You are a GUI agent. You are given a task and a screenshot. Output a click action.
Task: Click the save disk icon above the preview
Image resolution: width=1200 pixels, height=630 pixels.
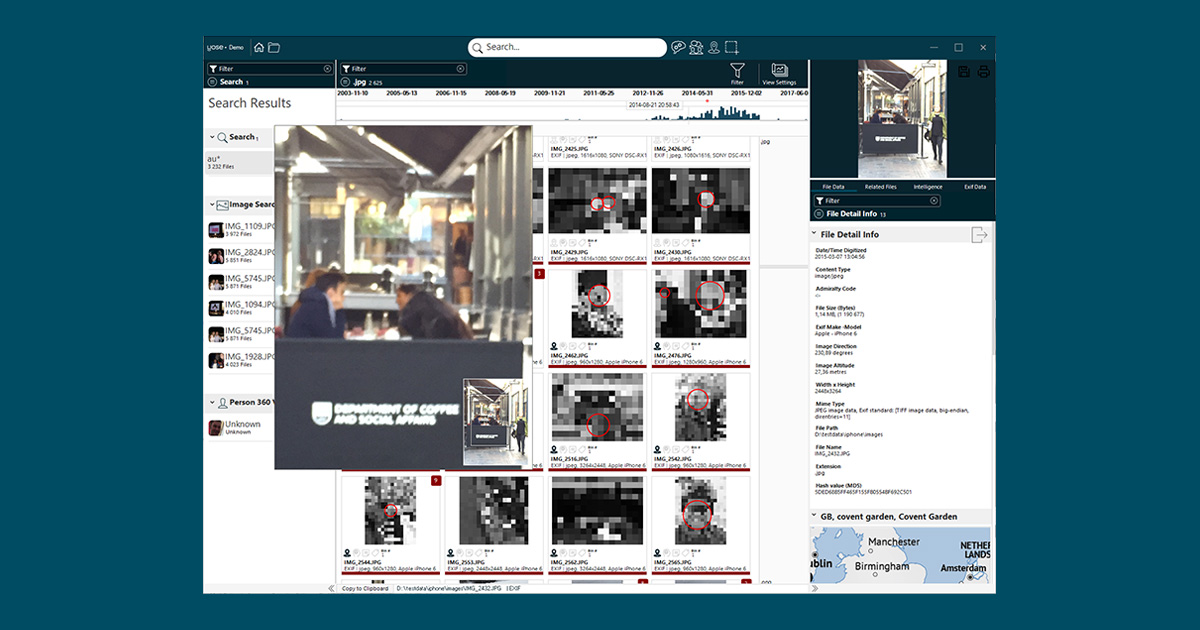pos(964,72)
